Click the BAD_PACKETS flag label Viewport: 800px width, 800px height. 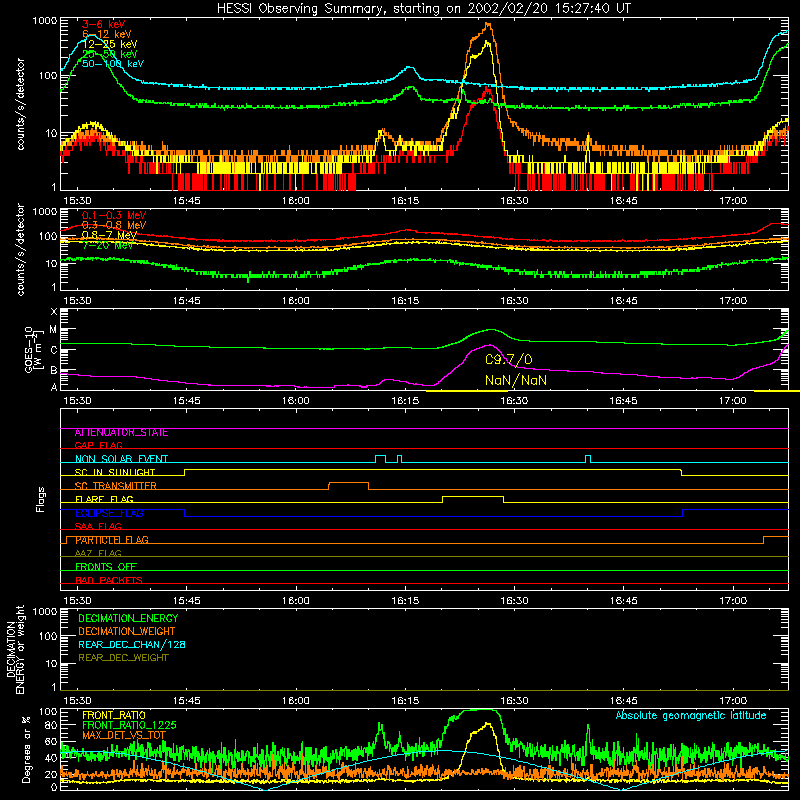click(109, 580)
